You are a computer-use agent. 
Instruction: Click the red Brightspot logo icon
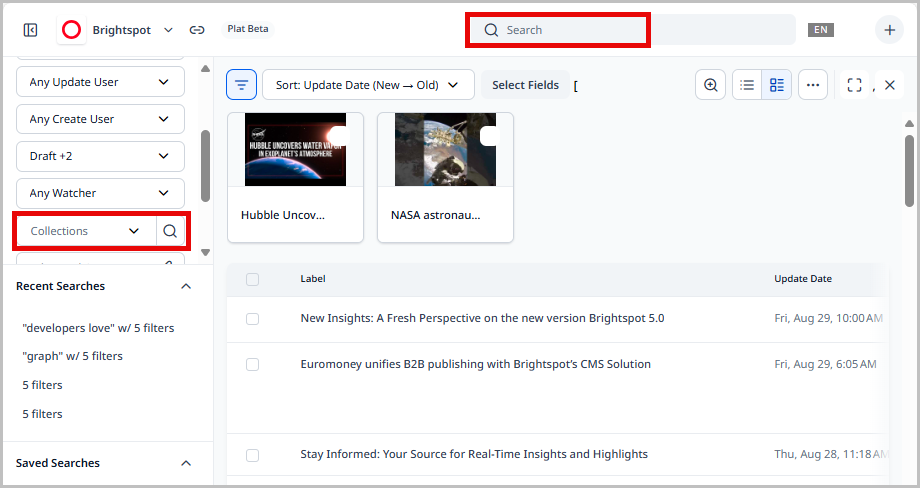coord(72,30)
